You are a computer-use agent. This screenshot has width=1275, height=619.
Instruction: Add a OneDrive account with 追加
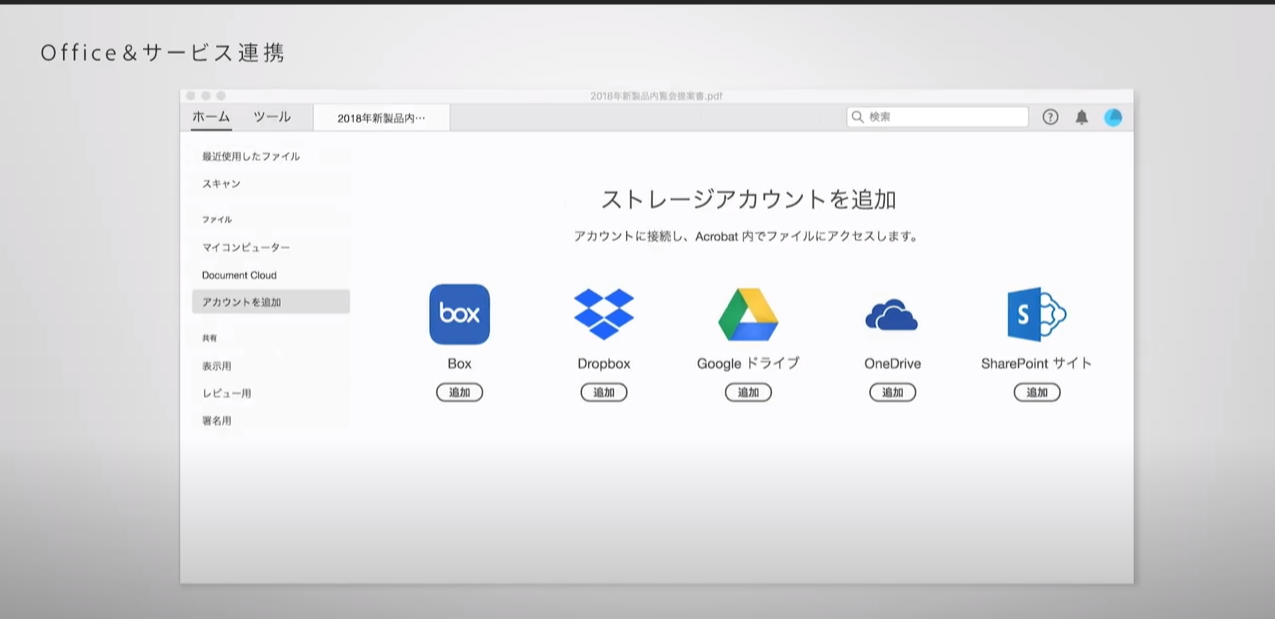coord(893,392)
